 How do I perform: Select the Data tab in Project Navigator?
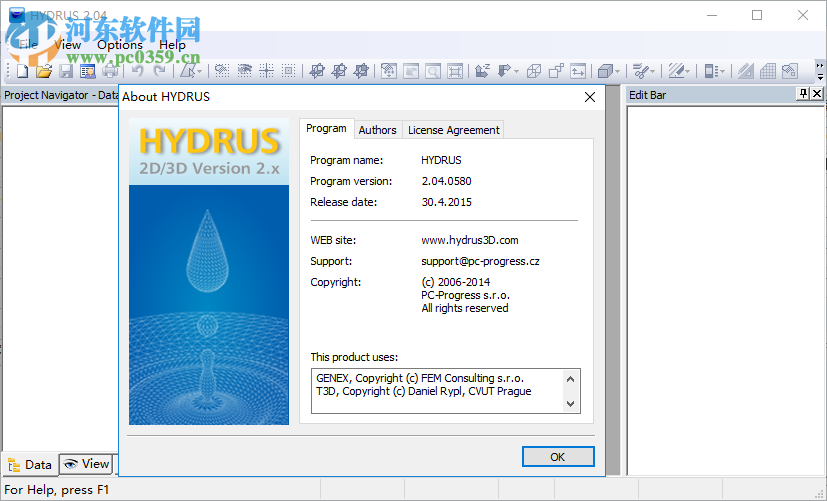coord(30,465)
